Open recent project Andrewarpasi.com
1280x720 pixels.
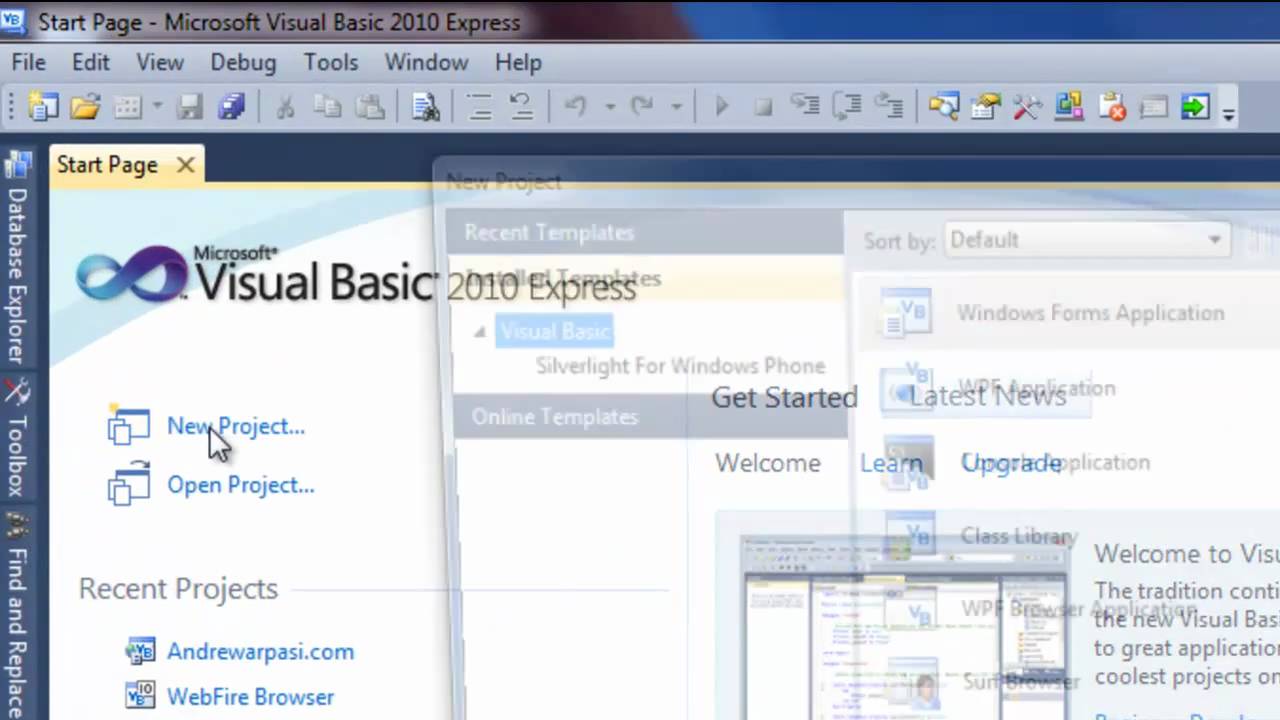(260, 651)
